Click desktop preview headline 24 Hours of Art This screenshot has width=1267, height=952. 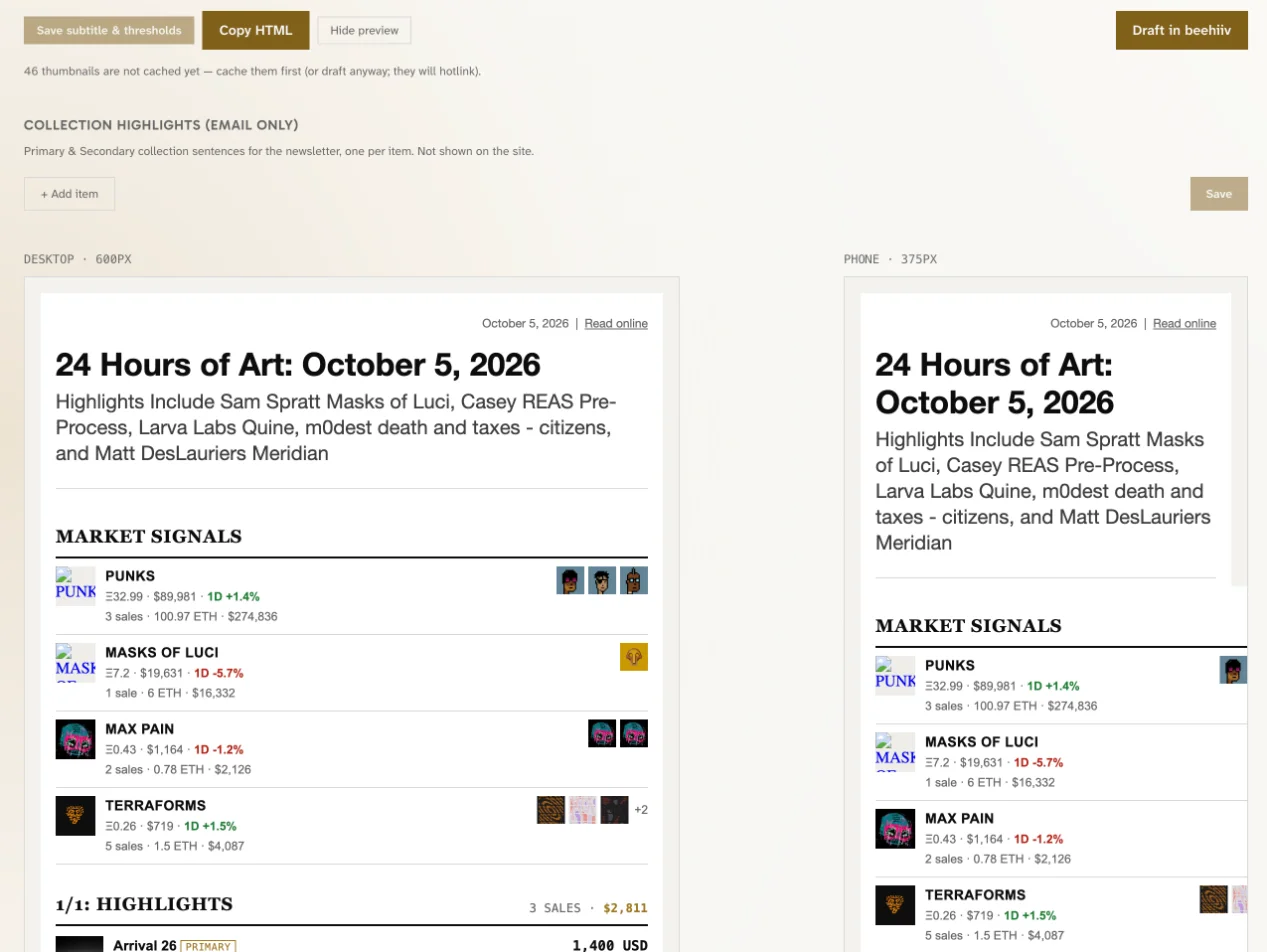point(298,364)
